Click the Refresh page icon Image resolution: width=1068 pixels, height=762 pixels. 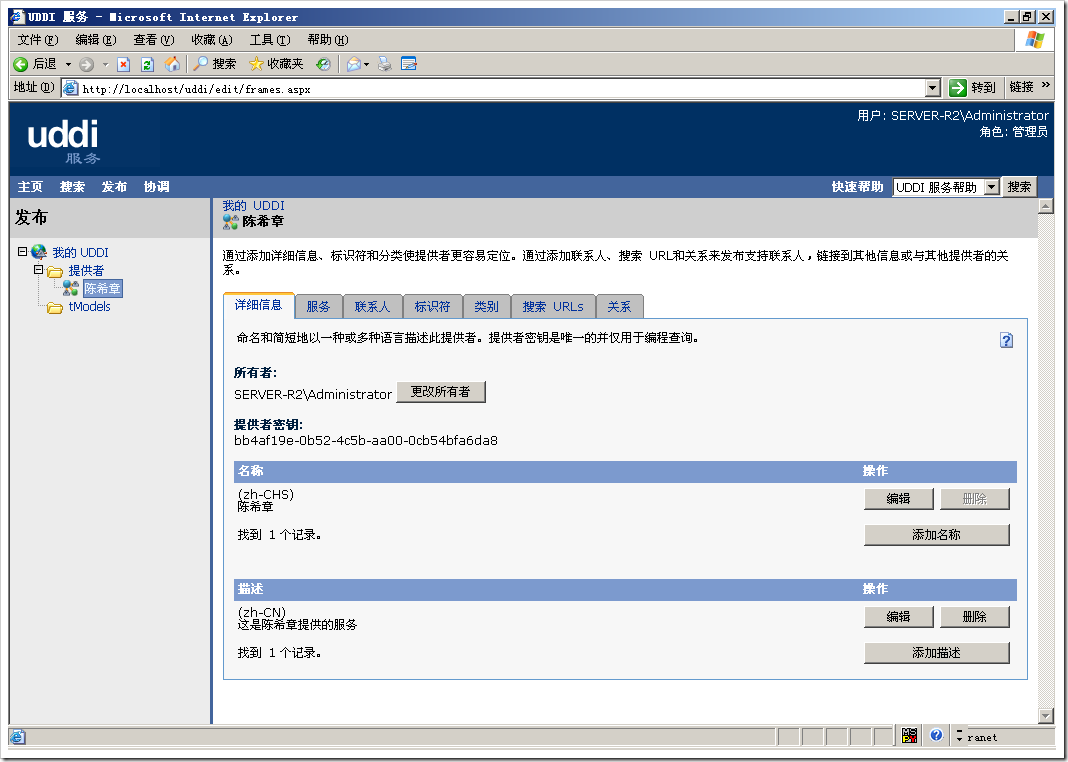[x=147, y=65]
